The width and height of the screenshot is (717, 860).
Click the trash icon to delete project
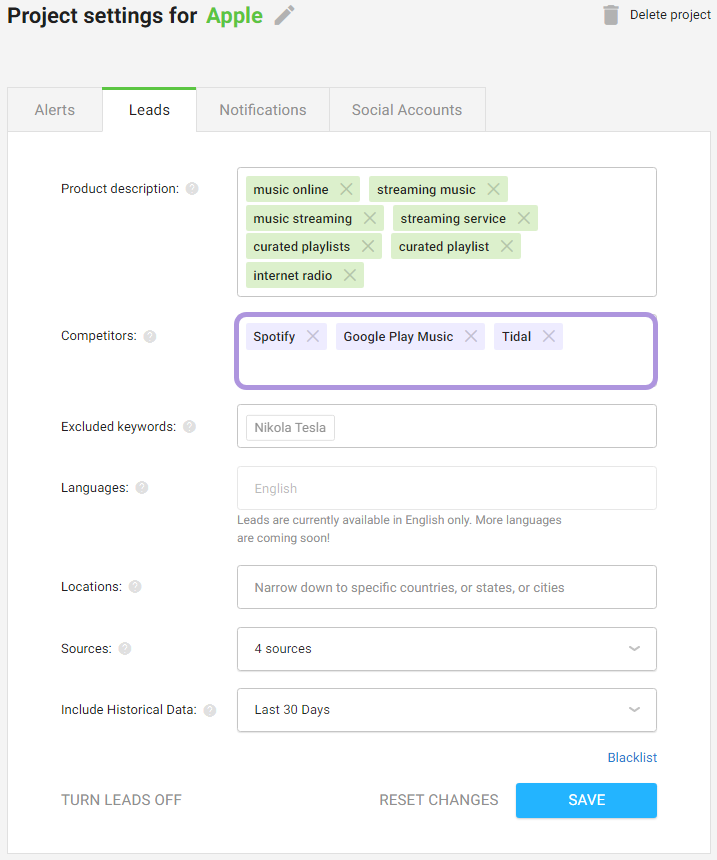tap(611, 15)
